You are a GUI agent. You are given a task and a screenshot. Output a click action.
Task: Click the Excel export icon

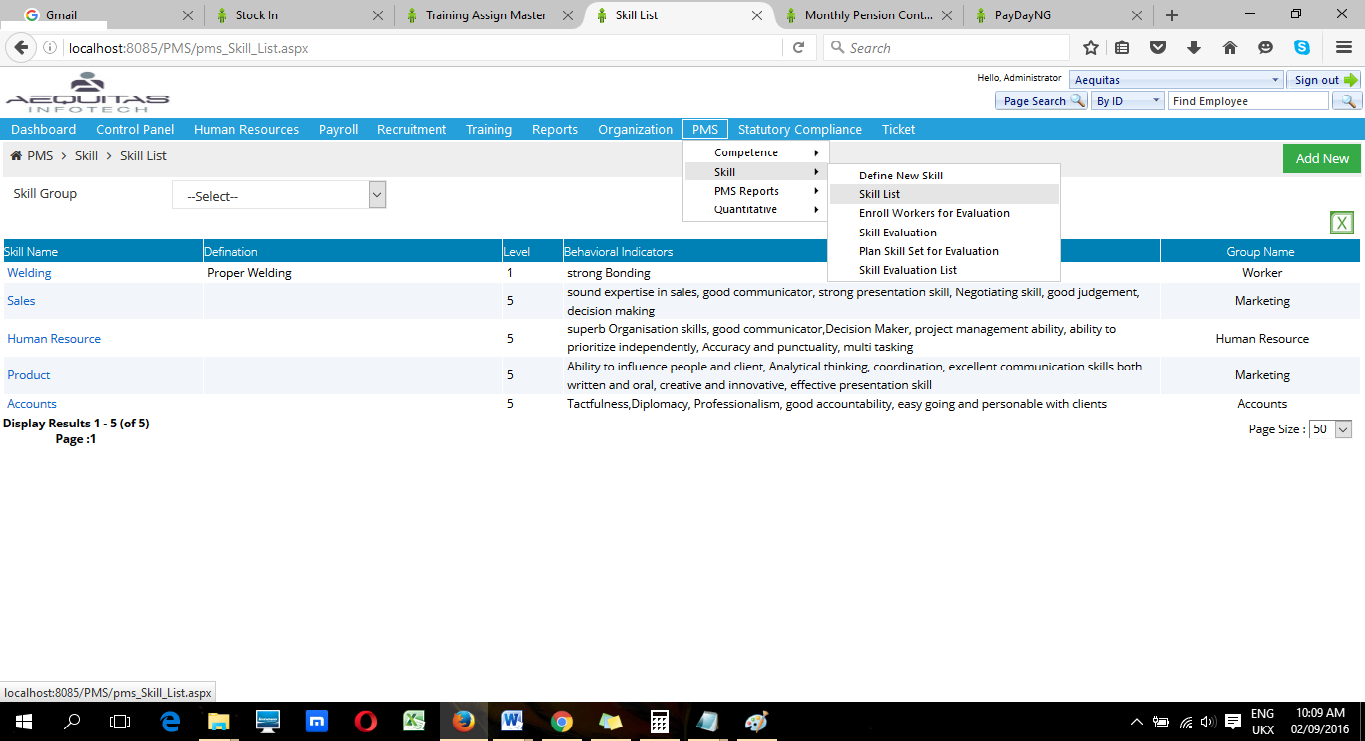pos(1342,223)
